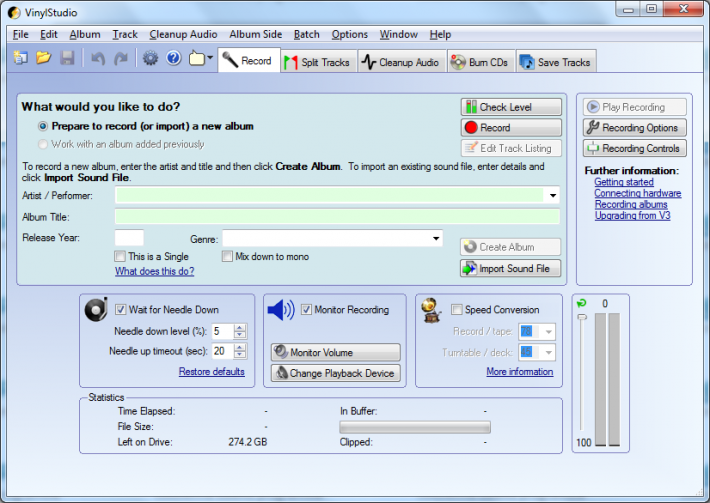Viewport: 710px width, 503px height.
Task: Open the Batch menu
Action: [307, 34]
